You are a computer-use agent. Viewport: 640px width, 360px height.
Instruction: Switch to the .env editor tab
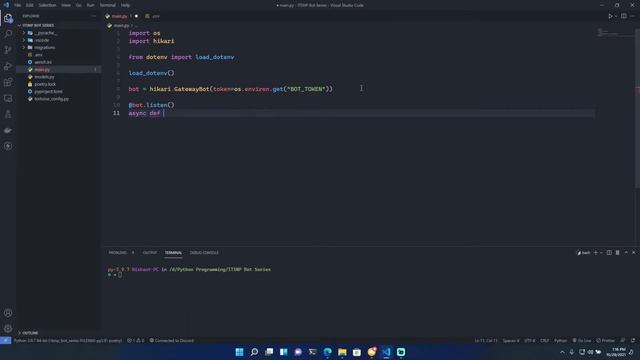153,16
